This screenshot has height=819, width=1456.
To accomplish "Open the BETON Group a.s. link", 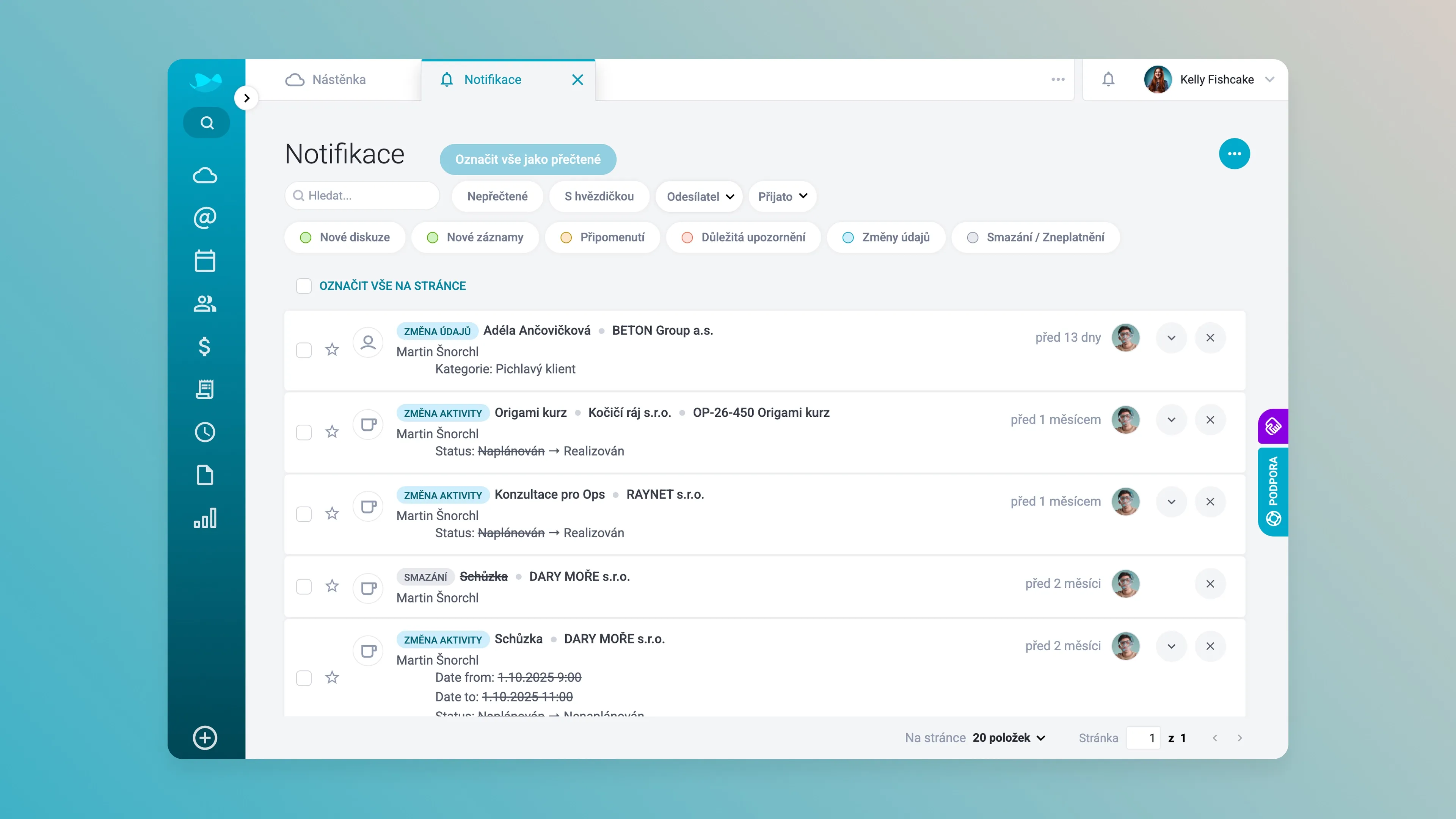I will pos(662,331).
